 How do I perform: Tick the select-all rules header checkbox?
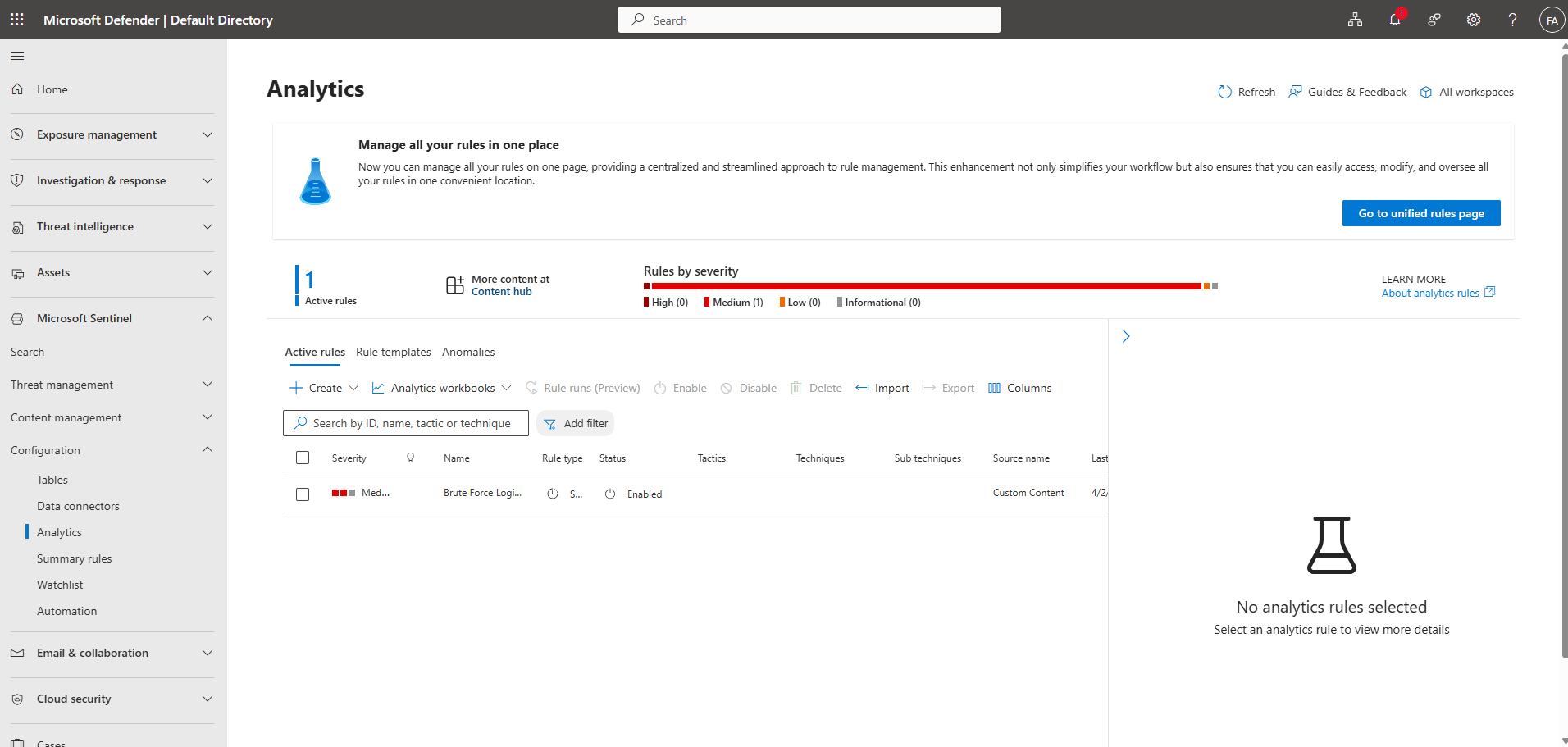tap(303, 458)
